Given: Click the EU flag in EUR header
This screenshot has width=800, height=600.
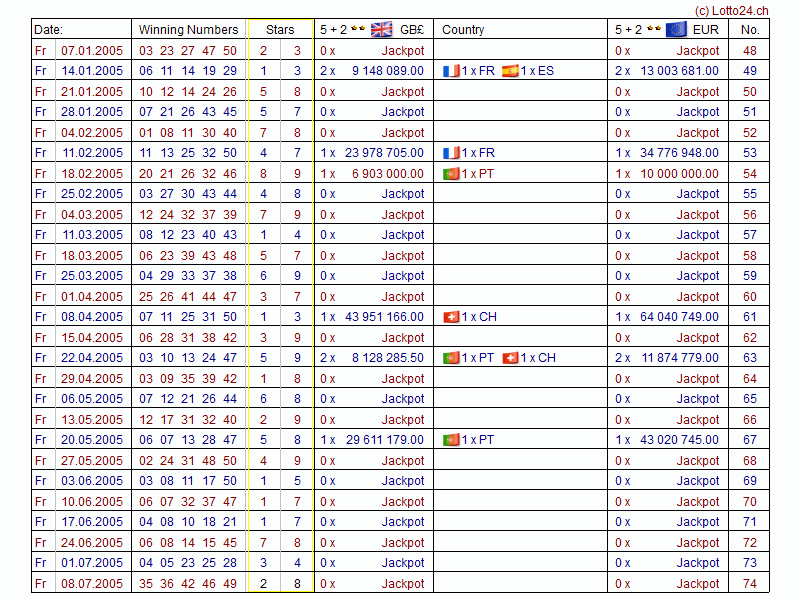Looking at the screenshot, I should coord(676,29).
